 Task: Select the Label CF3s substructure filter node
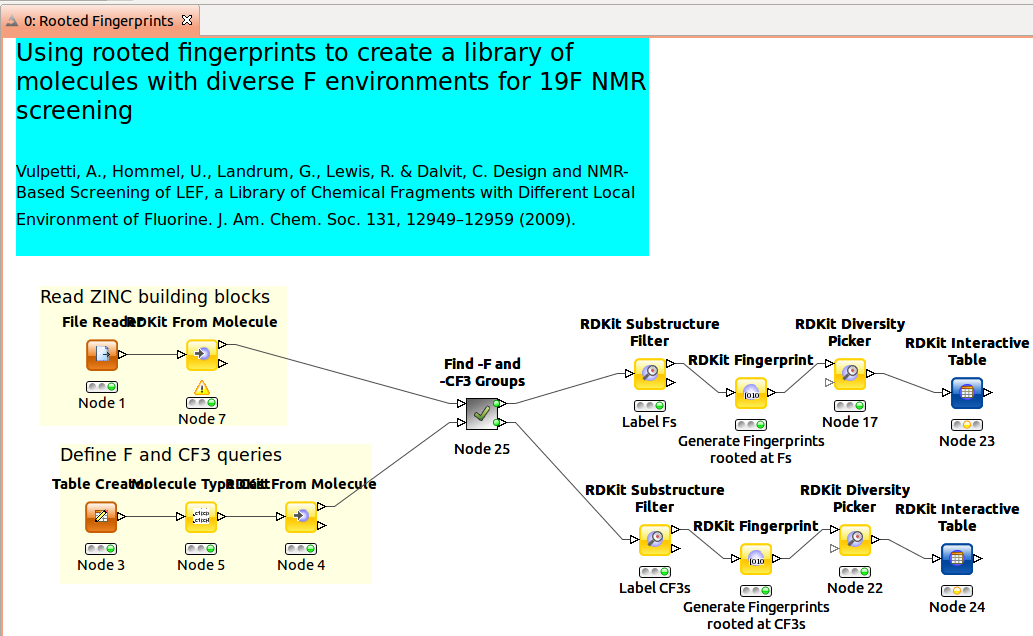(x=655, y=539)
